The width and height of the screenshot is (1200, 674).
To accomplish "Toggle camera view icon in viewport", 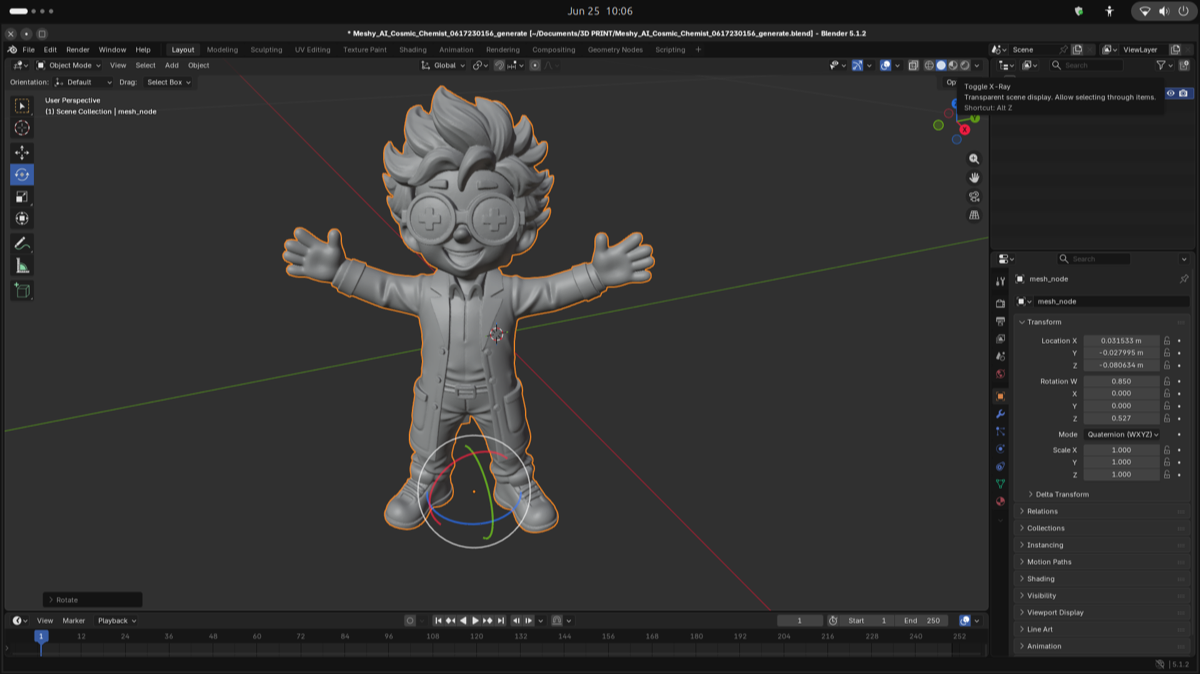I will pos(974,196).
